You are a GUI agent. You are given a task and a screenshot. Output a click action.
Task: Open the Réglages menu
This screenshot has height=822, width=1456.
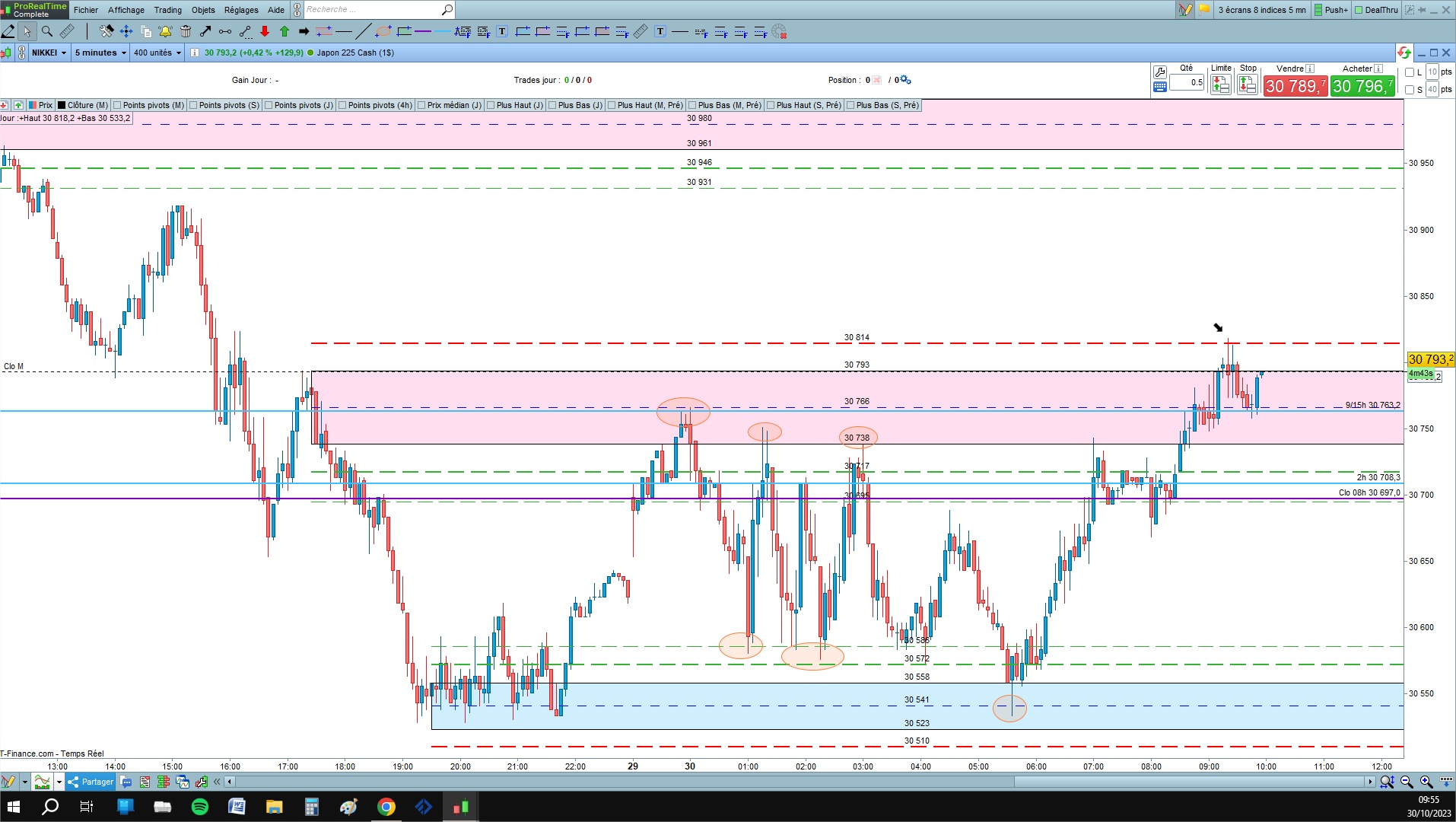(241, 10)
